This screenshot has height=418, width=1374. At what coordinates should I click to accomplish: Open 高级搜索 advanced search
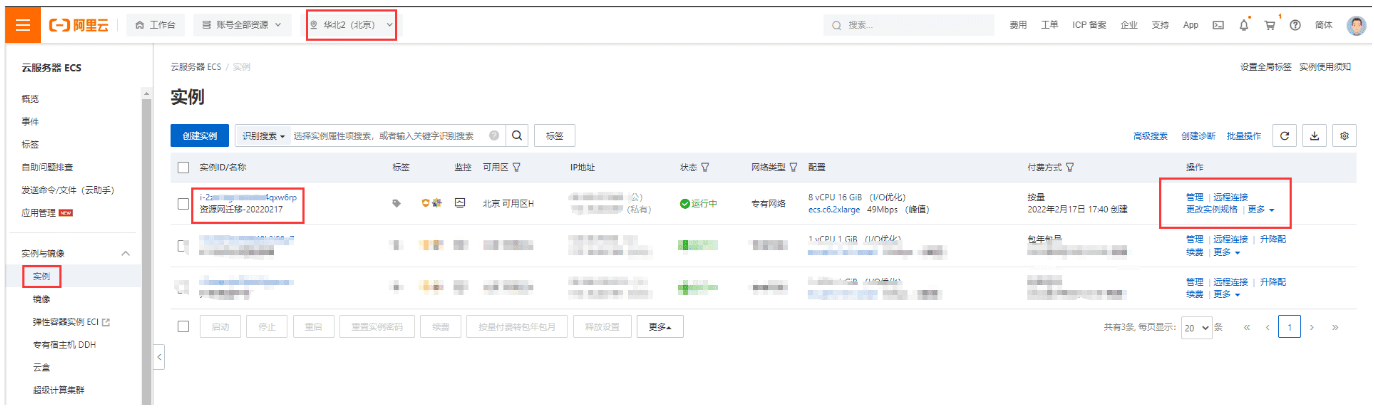pyautogui.click(x=1150, y=136)
